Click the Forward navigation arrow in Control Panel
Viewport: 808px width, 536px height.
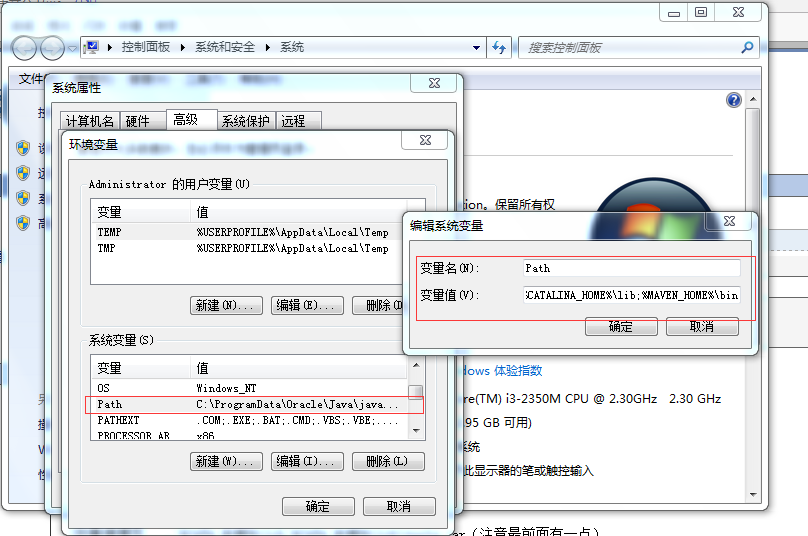(52, 48)
